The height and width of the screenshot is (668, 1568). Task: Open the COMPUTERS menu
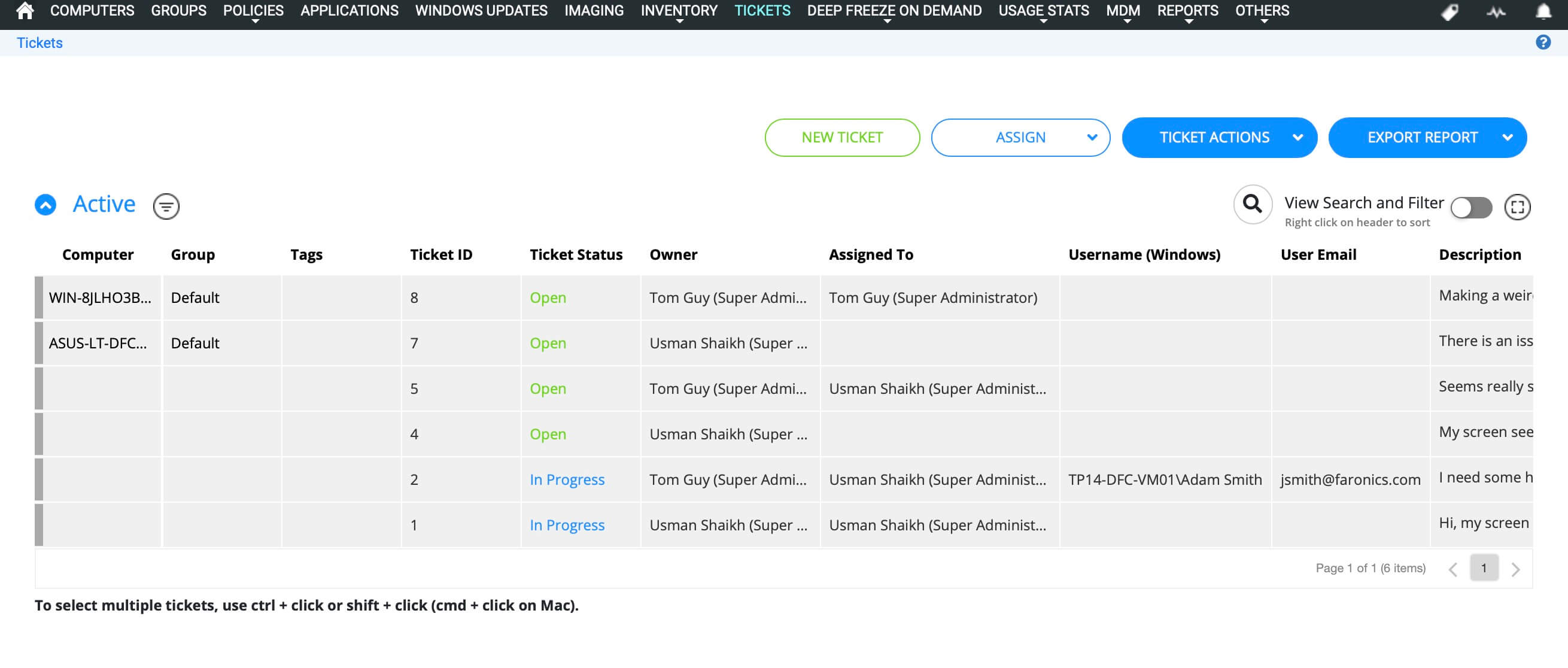coord(92,10)
